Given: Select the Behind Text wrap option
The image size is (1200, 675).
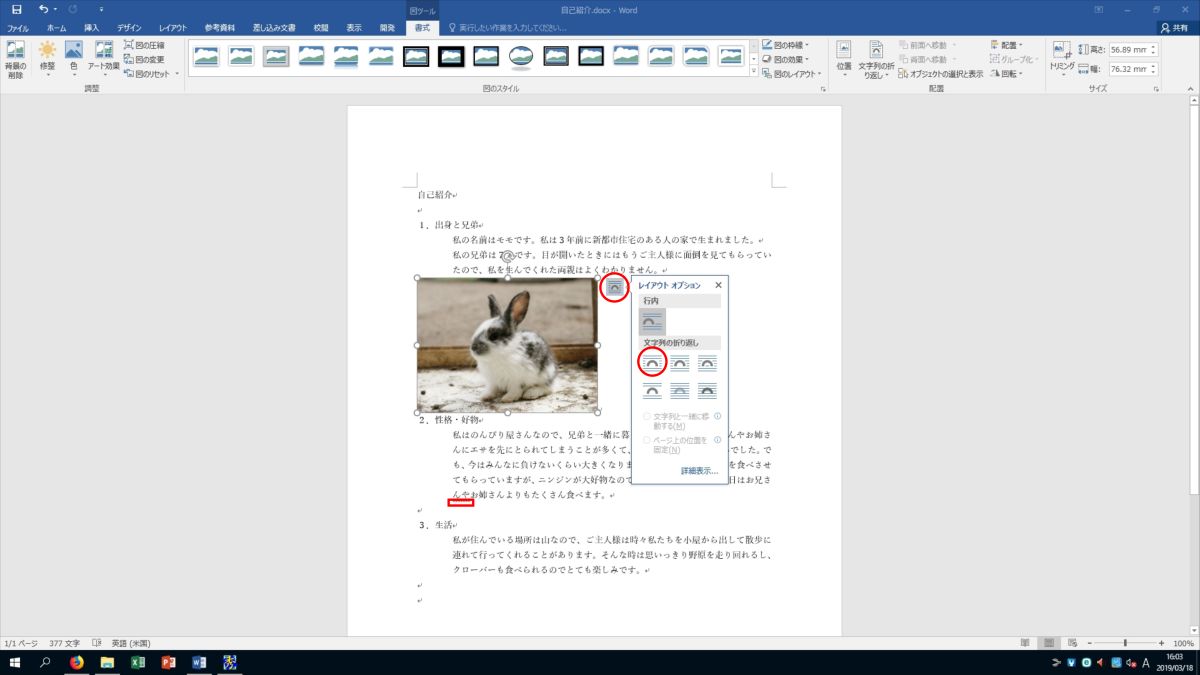Looking at the screenshot, I should [680, 390].
